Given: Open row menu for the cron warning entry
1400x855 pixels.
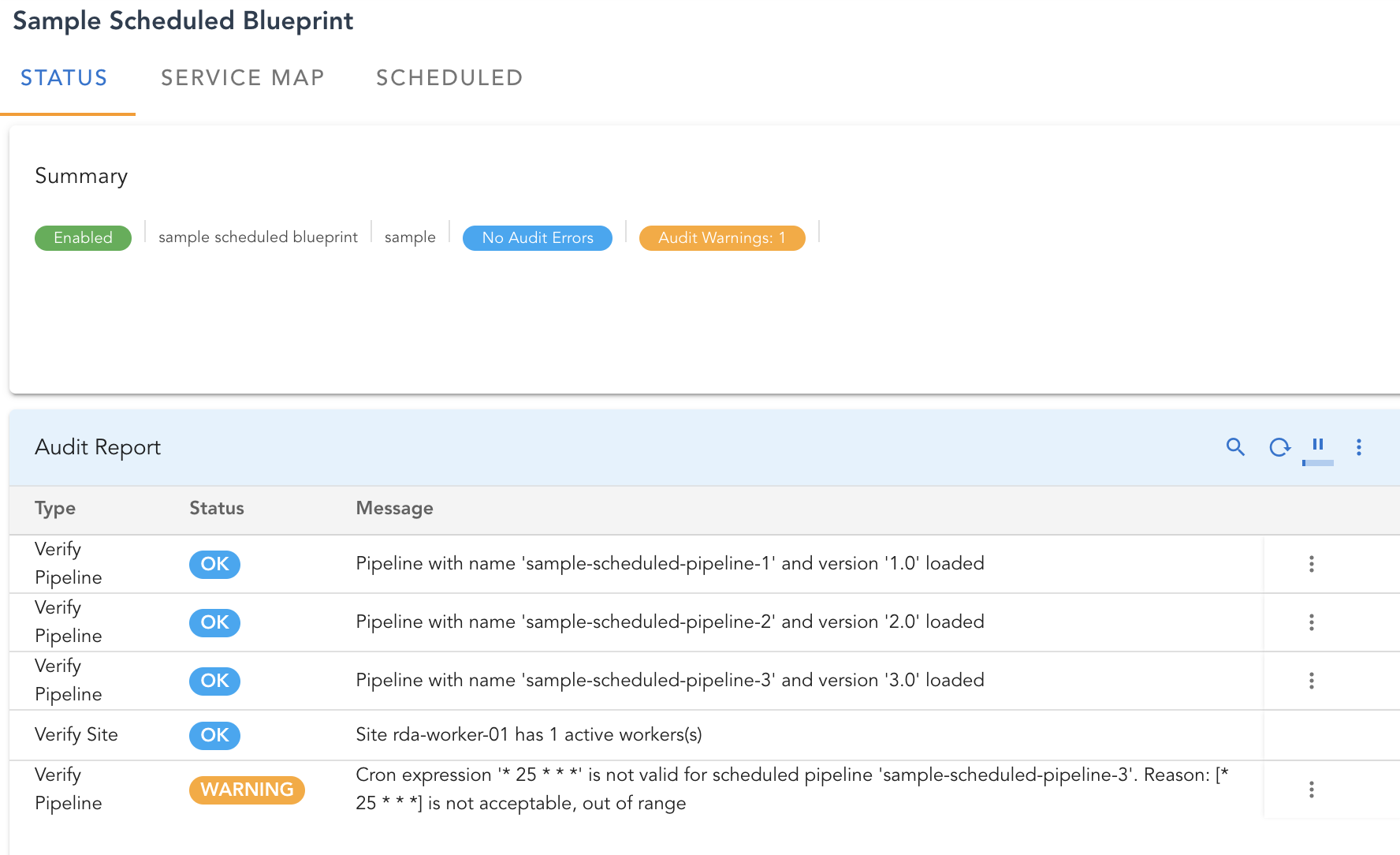Looking at the screenshot, I should 1311,790.
